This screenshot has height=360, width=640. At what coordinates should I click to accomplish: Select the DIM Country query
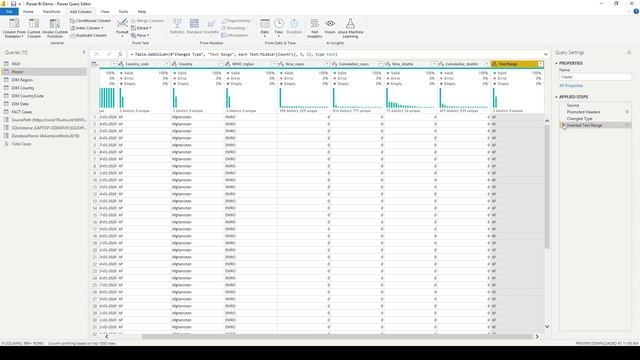tap(44, 88)
